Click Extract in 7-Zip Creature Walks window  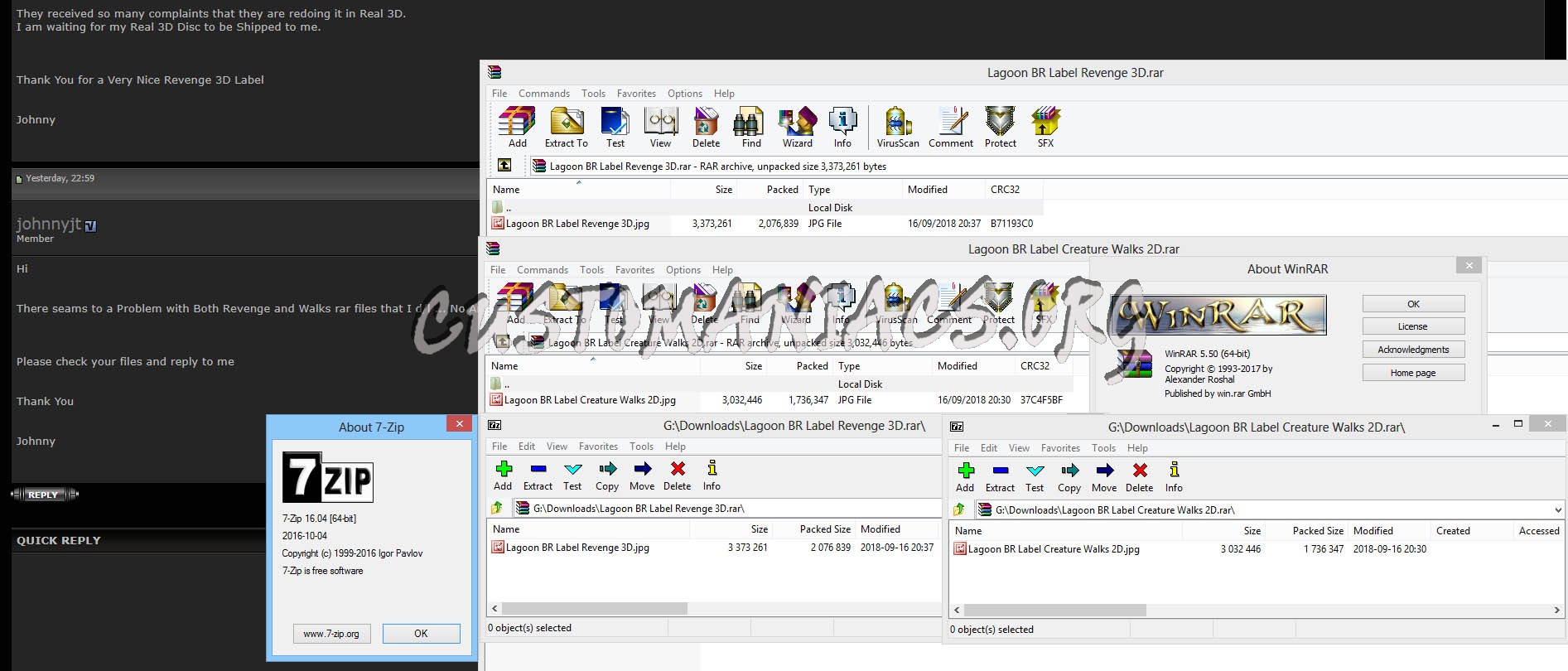[1000, 477]
